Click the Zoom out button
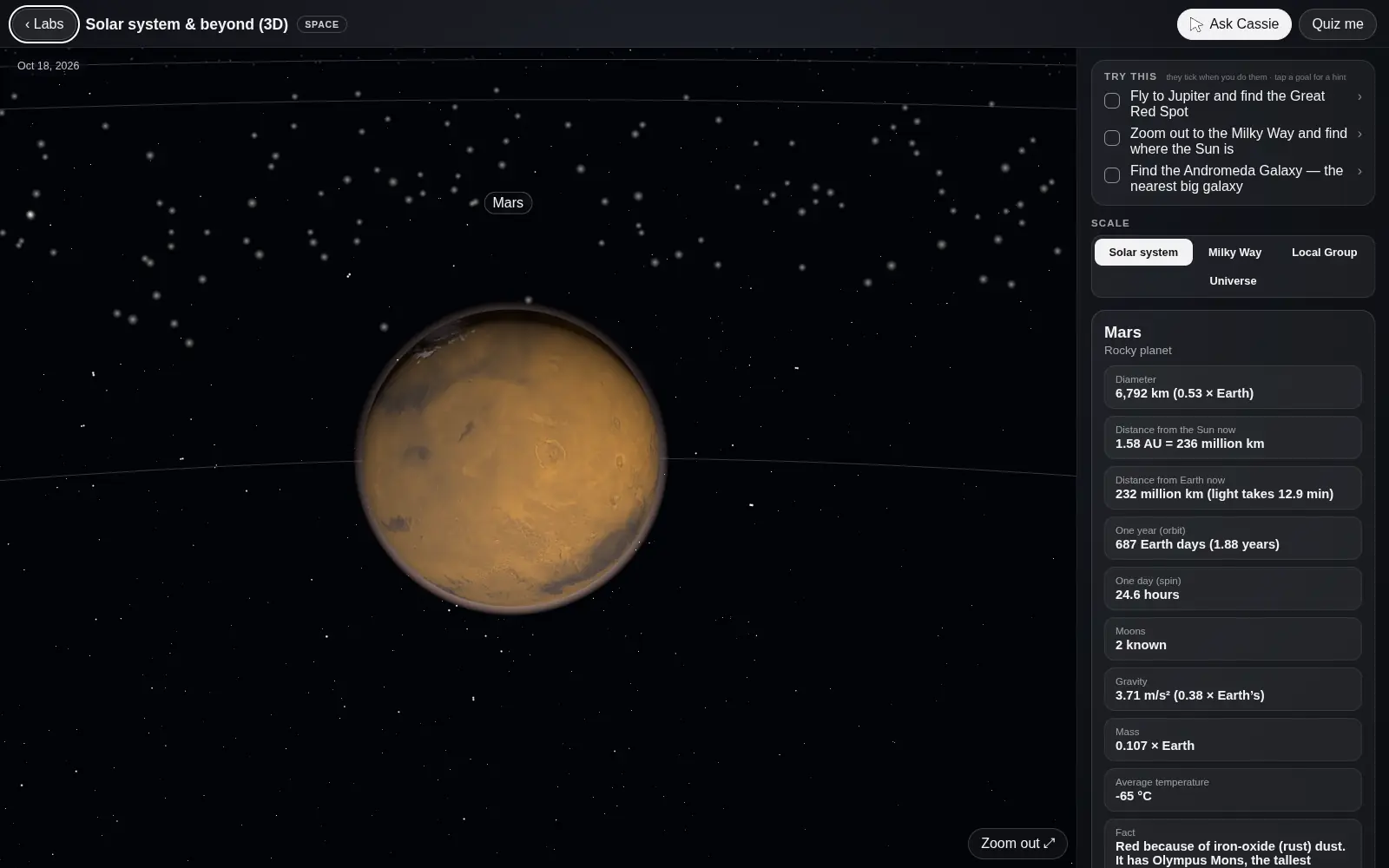The width and height of the screenshot is (1389, 868). [x=1017, y=843]
